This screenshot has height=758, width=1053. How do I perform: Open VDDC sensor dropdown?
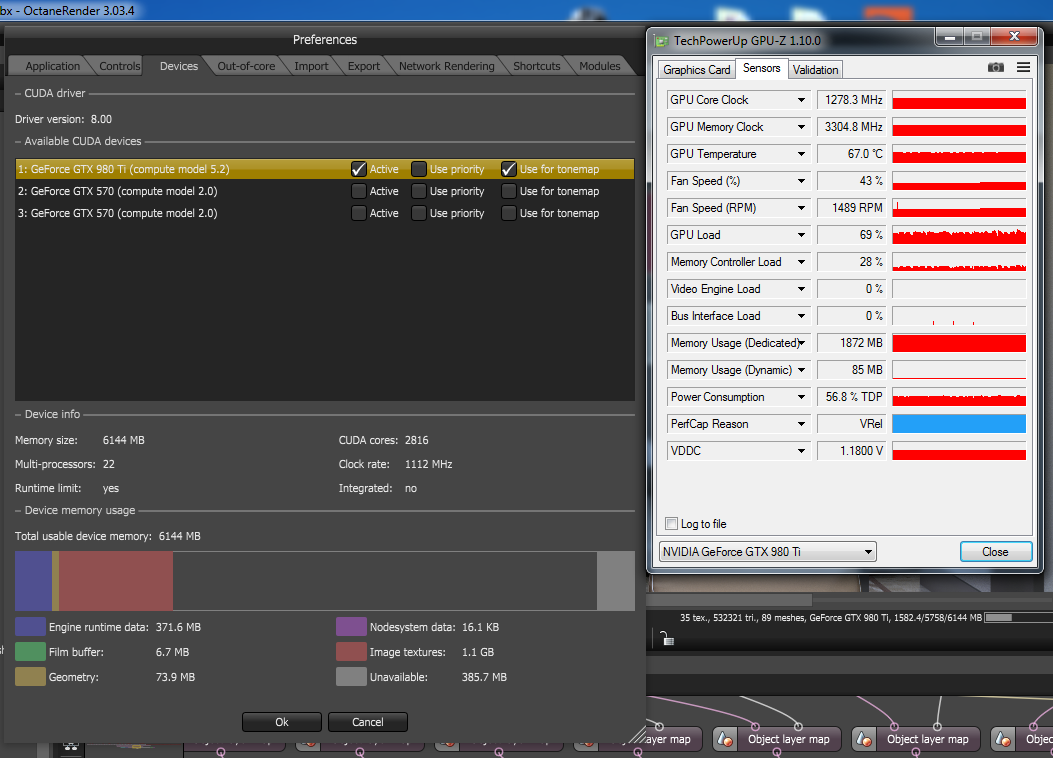coord(801,451)
